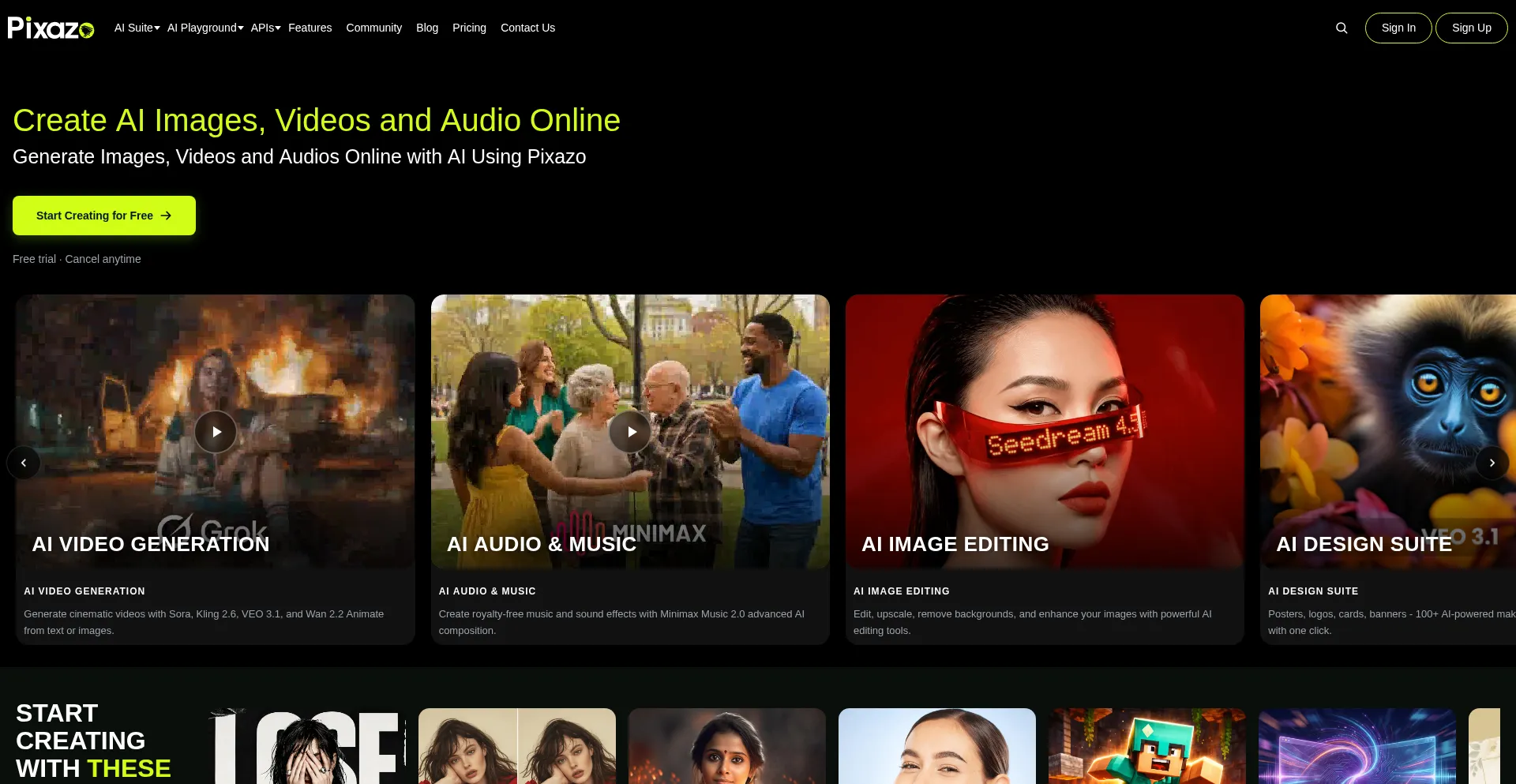Open the Features menu item
The width and height of the screenshot is (1516, 784).
[x=310, y=28]
